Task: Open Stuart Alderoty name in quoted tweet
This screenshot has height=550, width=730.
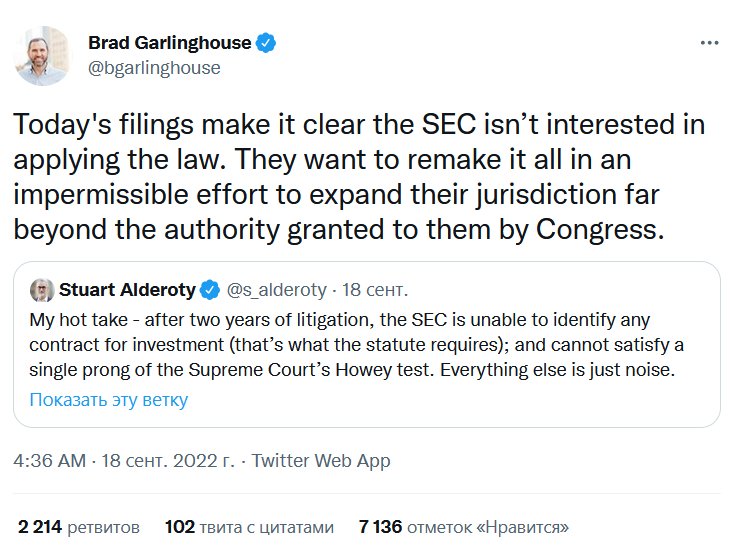Action: [127, 290]
